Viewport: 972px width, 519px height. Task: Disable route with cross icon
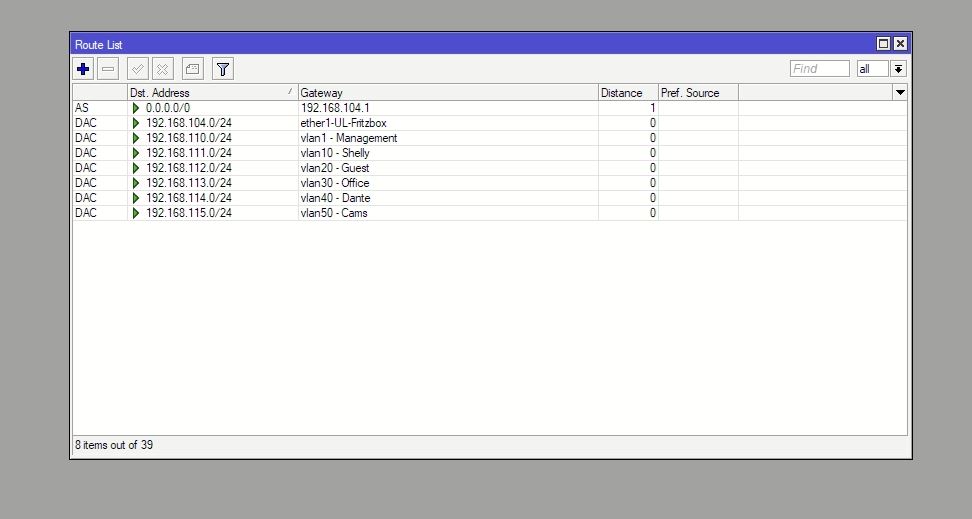coord(162,69)
